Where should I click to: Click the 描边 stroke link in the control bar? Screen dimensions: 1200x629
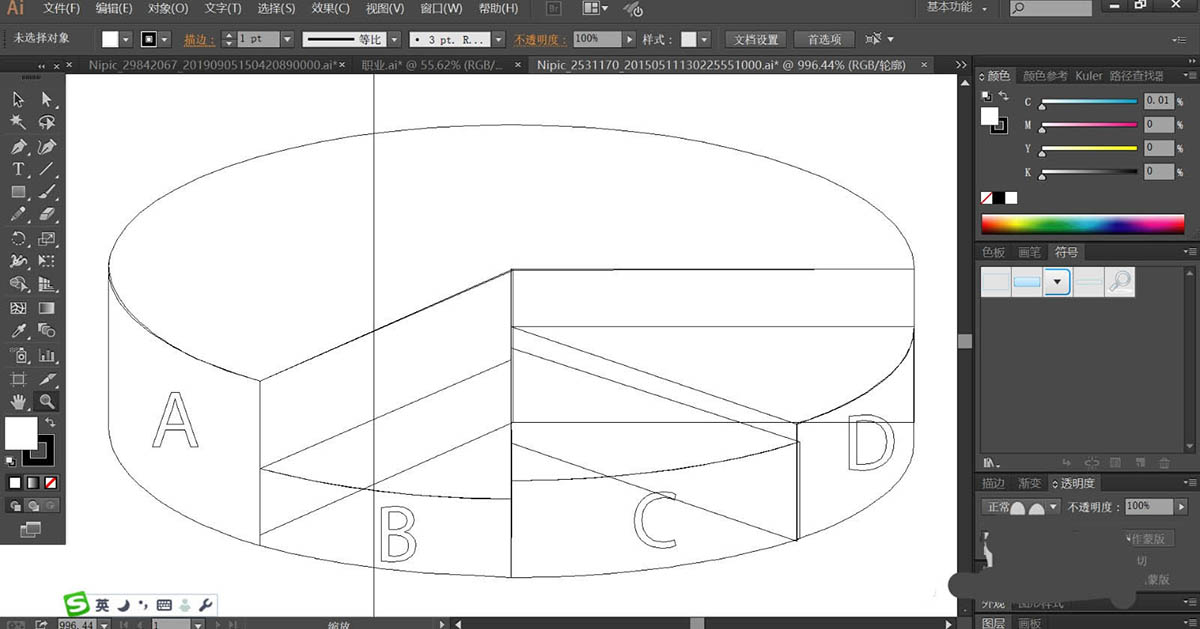click(201, 39)
